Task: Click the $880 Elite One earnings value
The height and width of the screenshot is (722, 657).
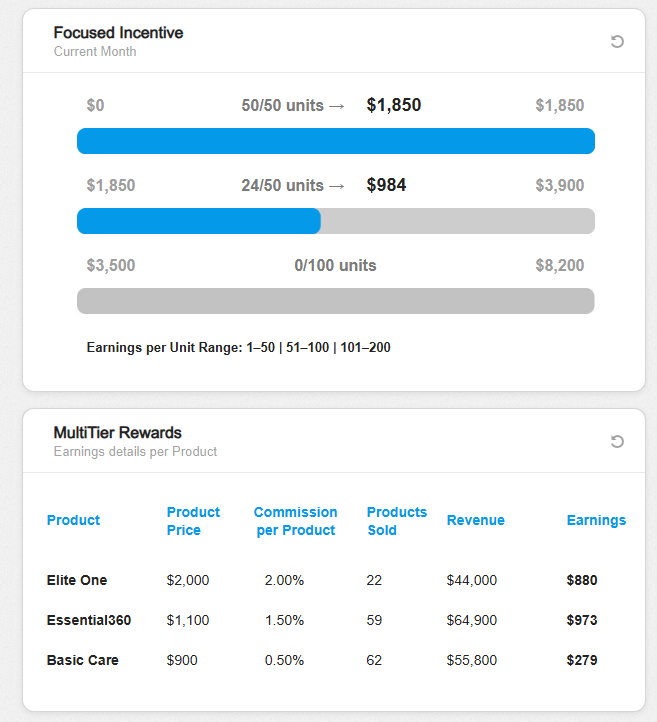Action: pos(581,580)
